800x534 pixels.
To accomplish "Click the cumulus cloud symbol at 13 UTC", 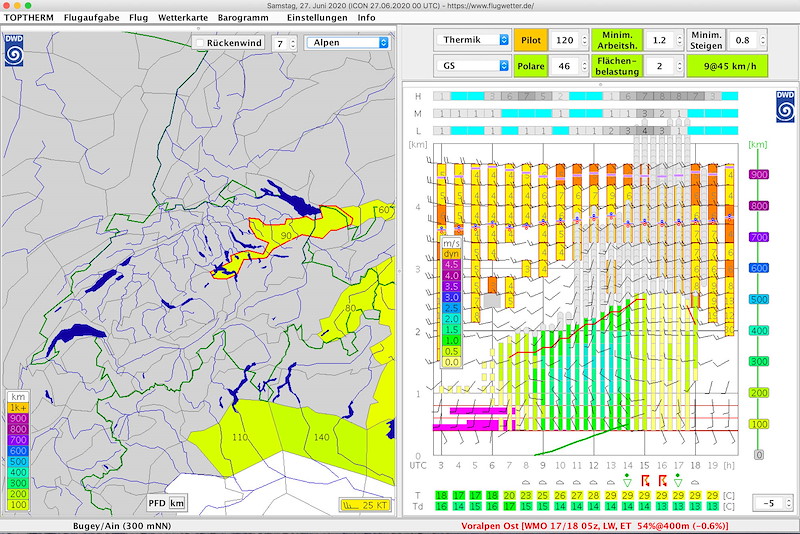I will coord(611,482).
